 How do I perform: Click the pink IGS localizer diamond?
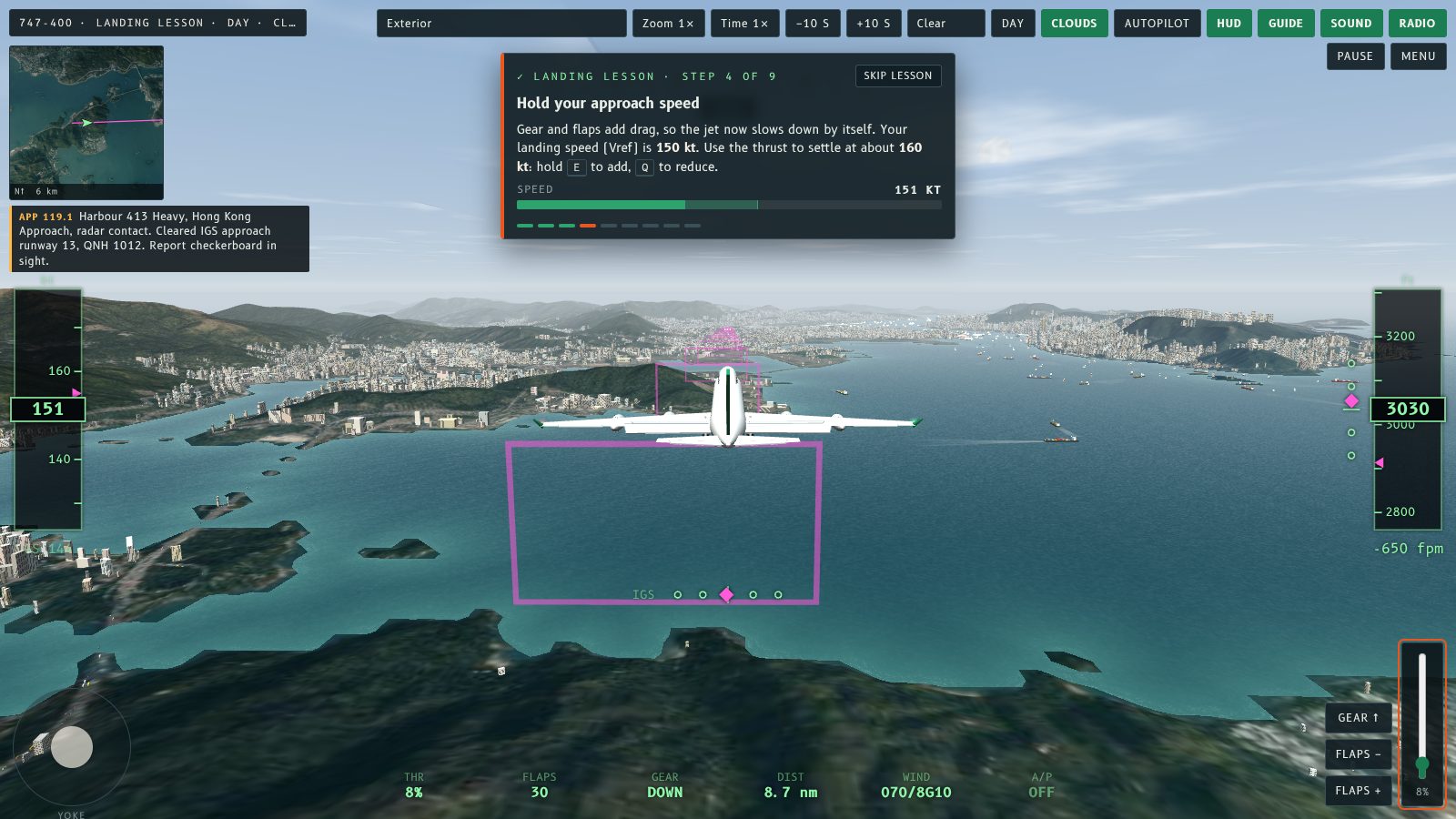pos(726,594)
